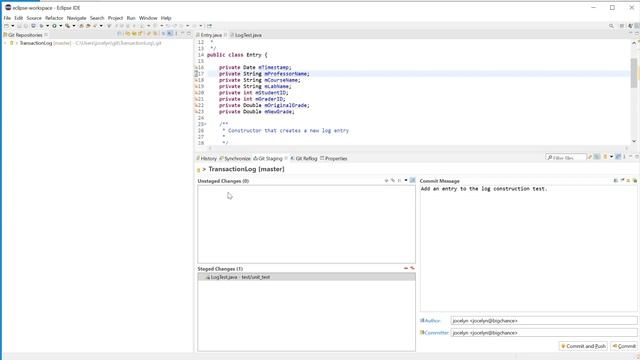Click Remove all files from index icon
The image size is (640, 360).
pyautogui.click(x=412, y=268)
